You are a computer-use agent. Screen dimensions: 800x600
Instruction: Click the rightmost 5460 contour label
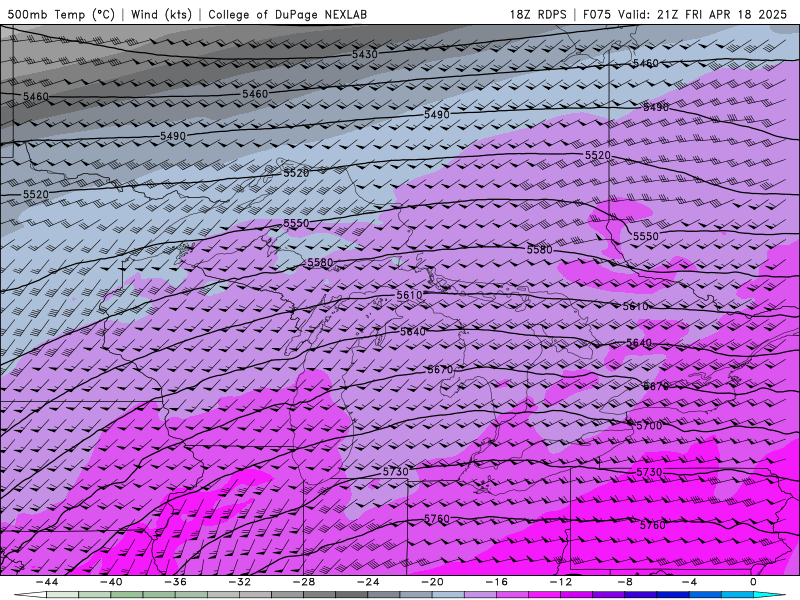tap(645, 63)
